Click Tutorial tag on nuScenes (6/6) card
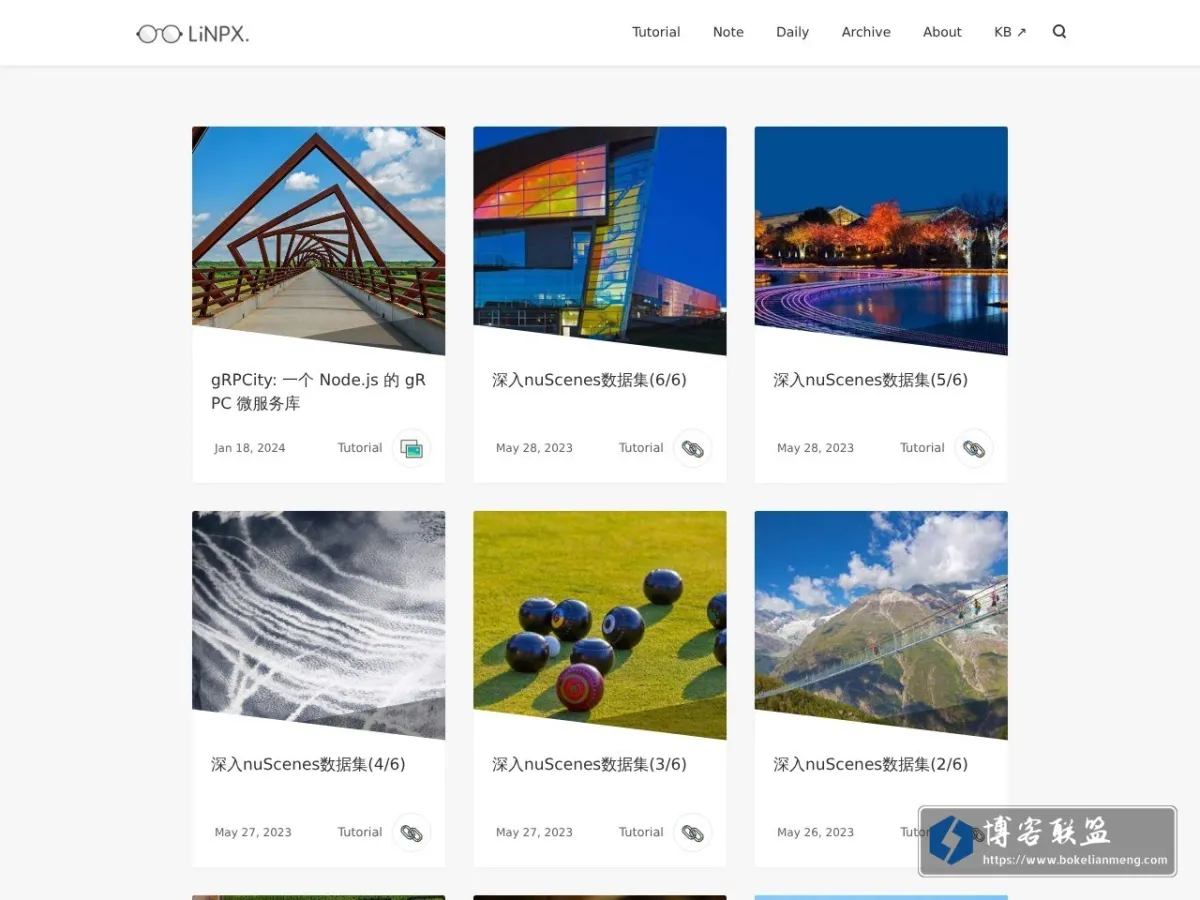The height and width of the screenshot is (900, 1200). click(x=641, y=448)
